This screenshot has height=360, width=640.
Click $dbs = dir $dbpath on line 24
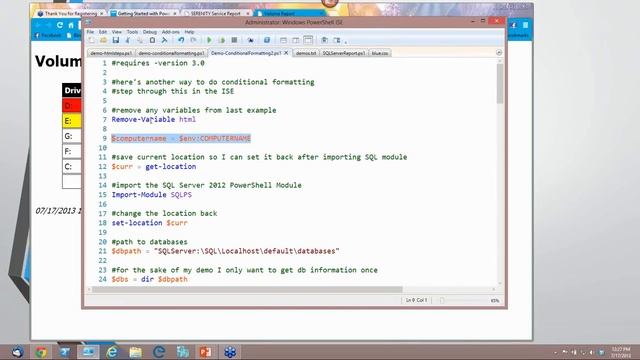[x=149, y=279]
